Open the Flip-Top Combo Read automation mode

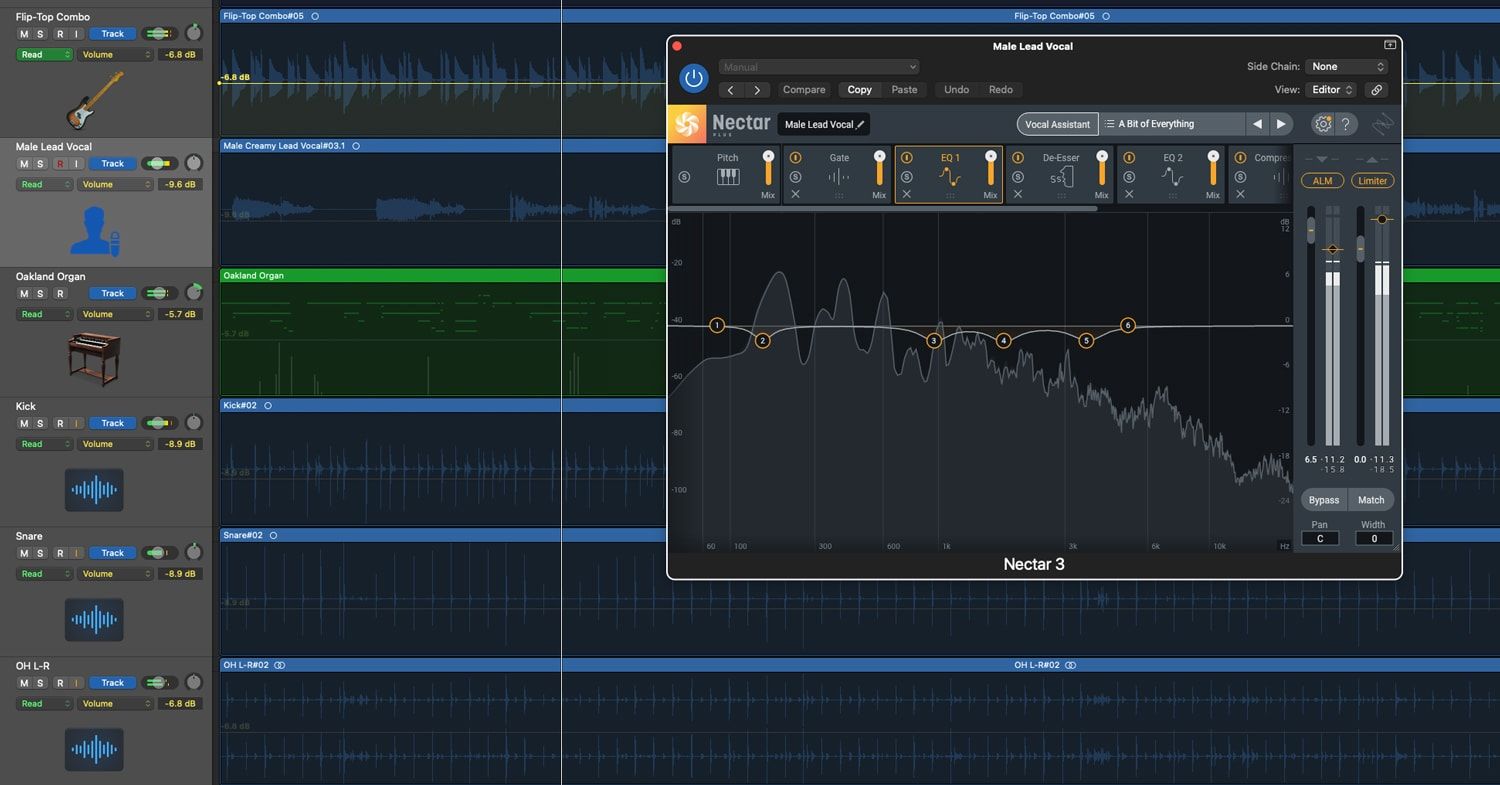(44, 55)
